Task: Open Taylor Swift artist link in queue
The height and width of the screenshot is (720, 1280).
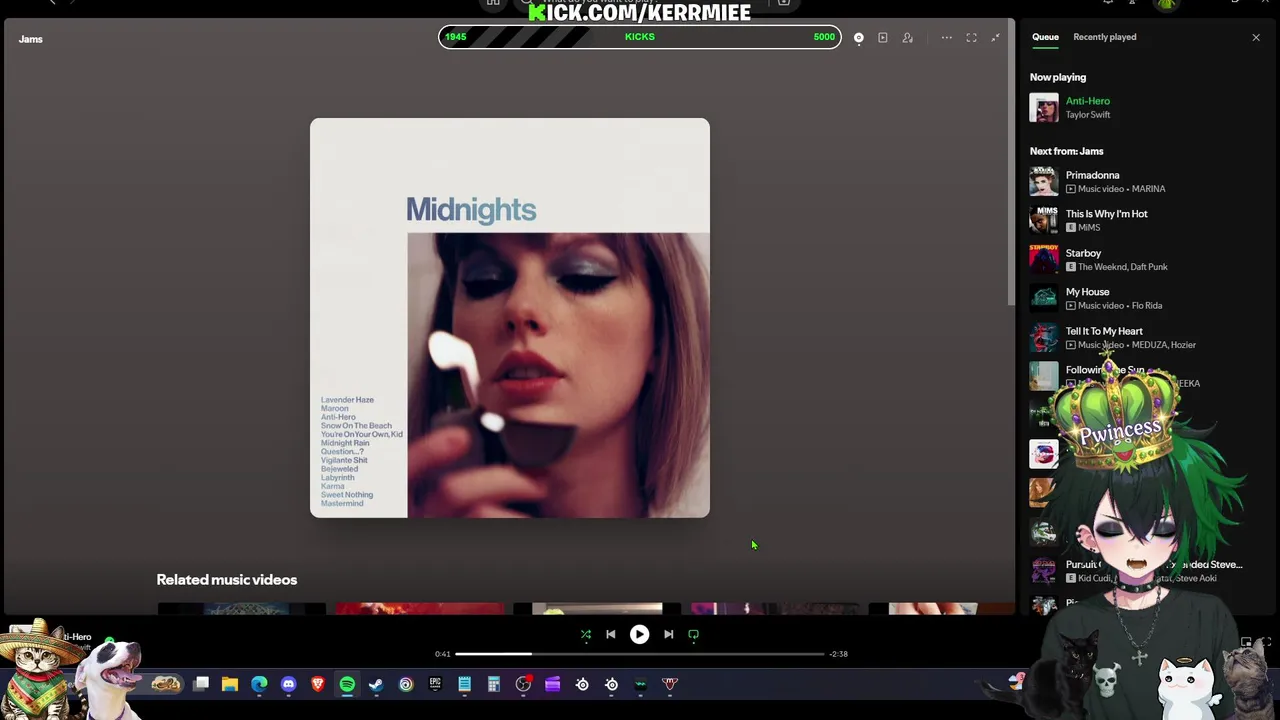Action: 1087,115
